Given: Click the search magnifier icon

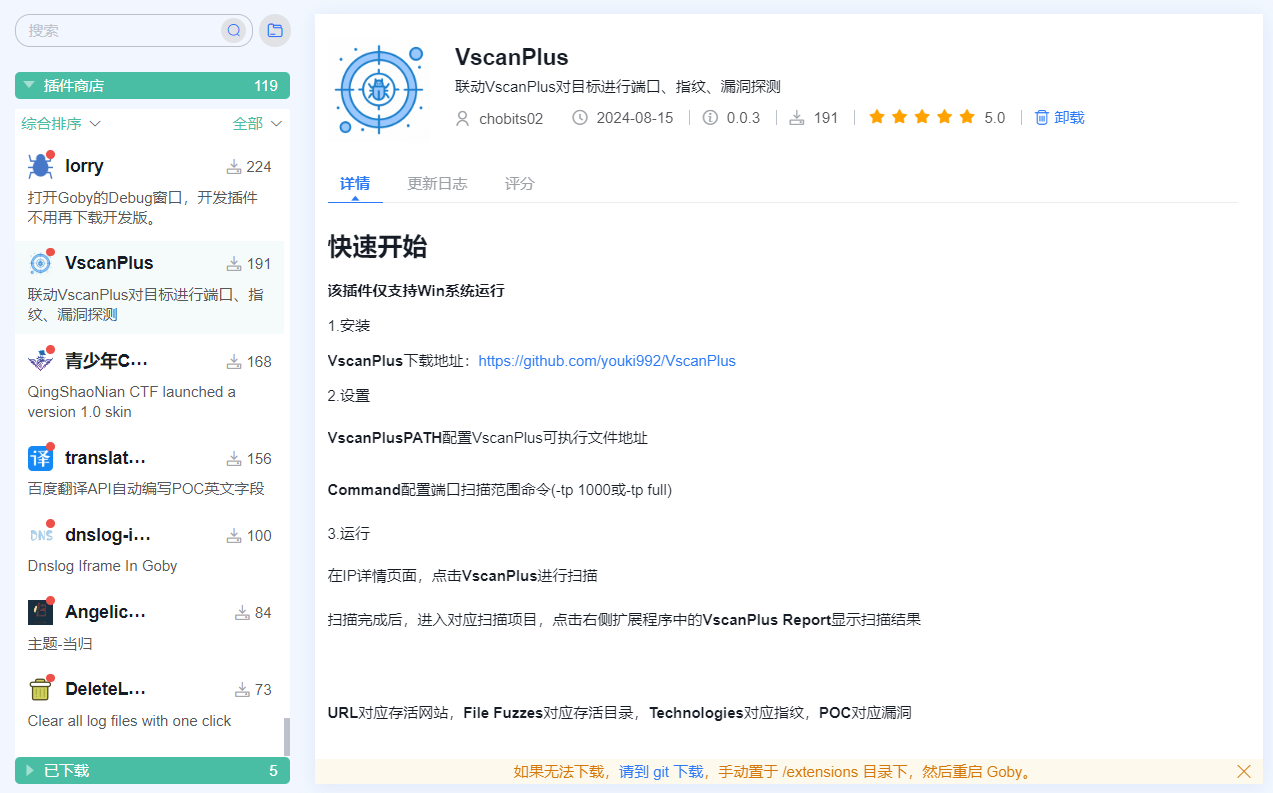Looking at the screenshot, I should pyautogui.click(x=234, y=30).
